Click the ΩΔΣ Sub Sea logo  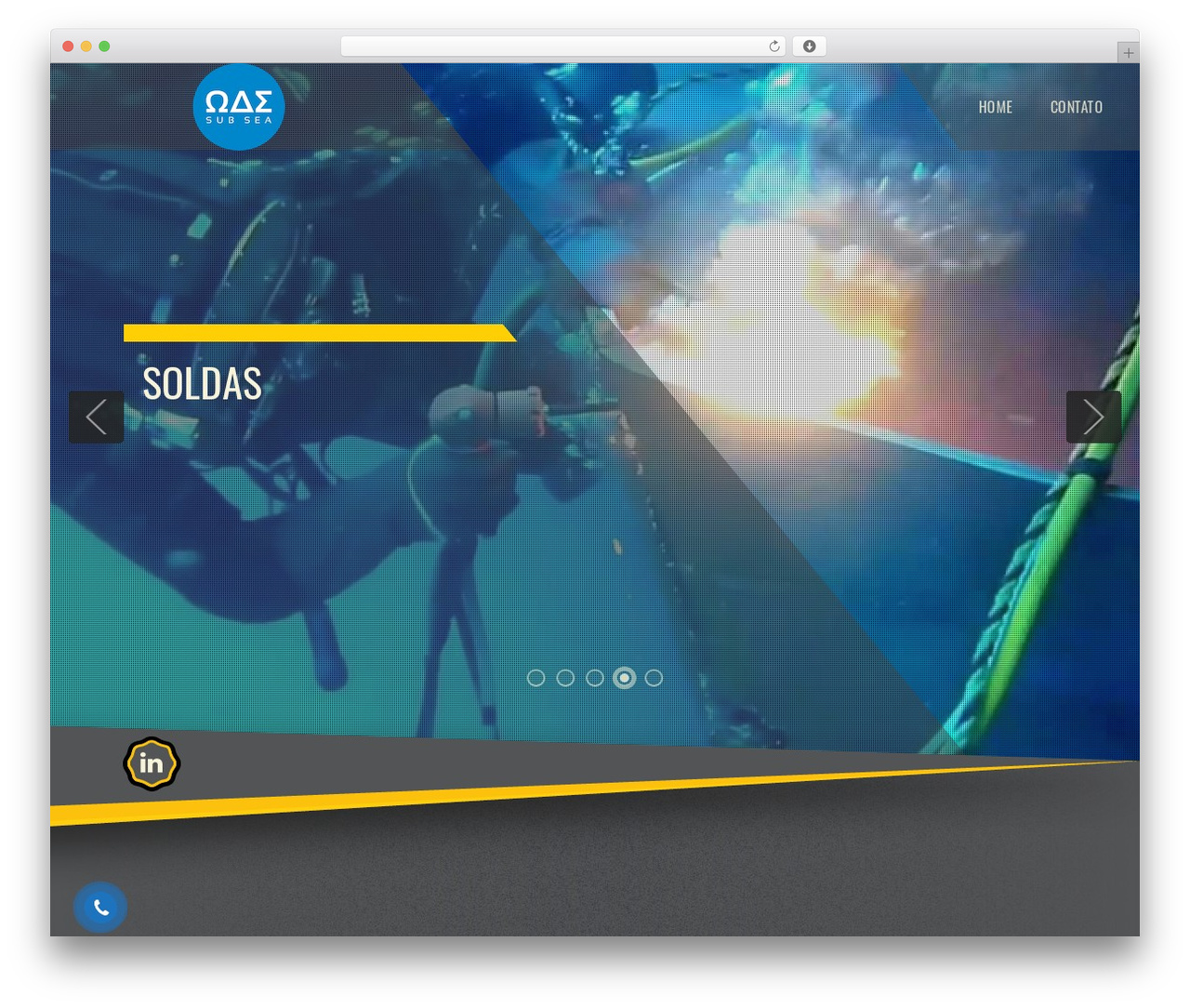(239, 107)
